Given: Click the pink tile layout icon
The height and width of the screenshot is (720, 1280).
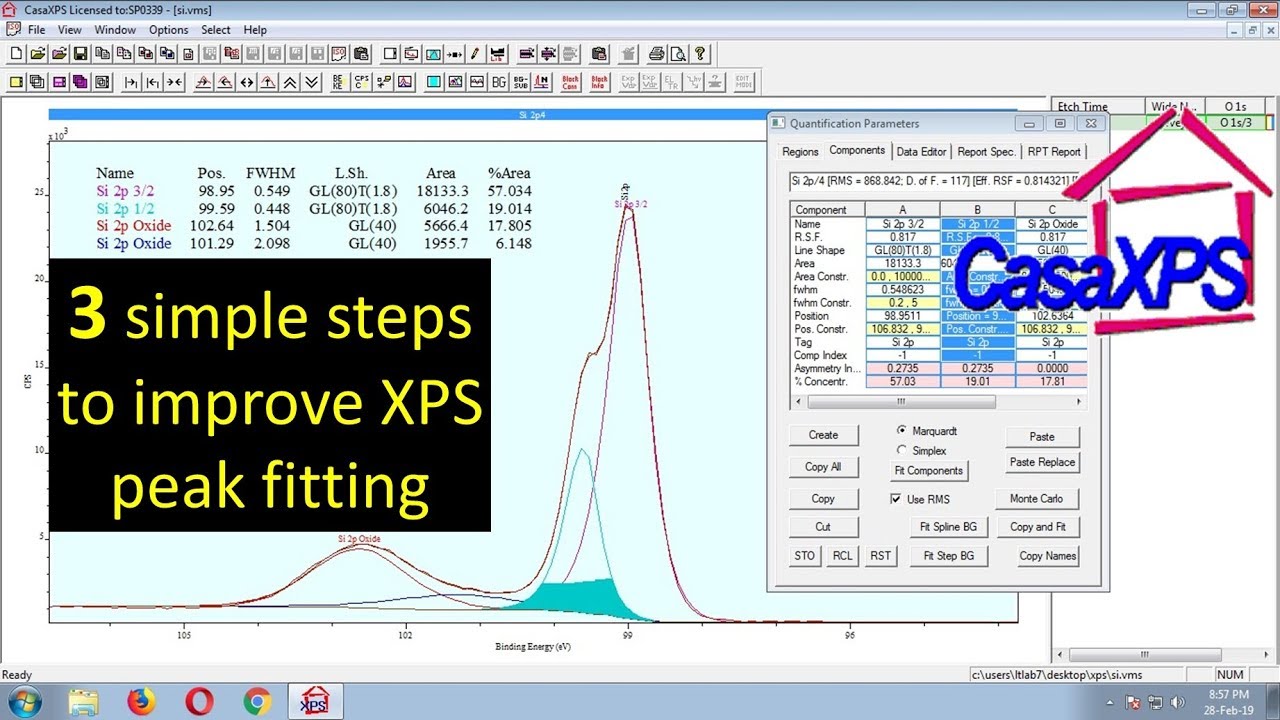Looking at the screenshot, I should click(x=59, y=82).
